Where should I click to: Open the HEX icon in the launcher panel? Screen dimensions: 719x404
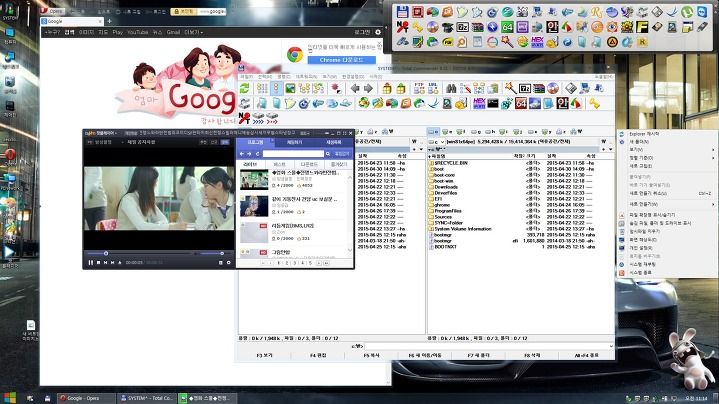click(x=537, y=42)
